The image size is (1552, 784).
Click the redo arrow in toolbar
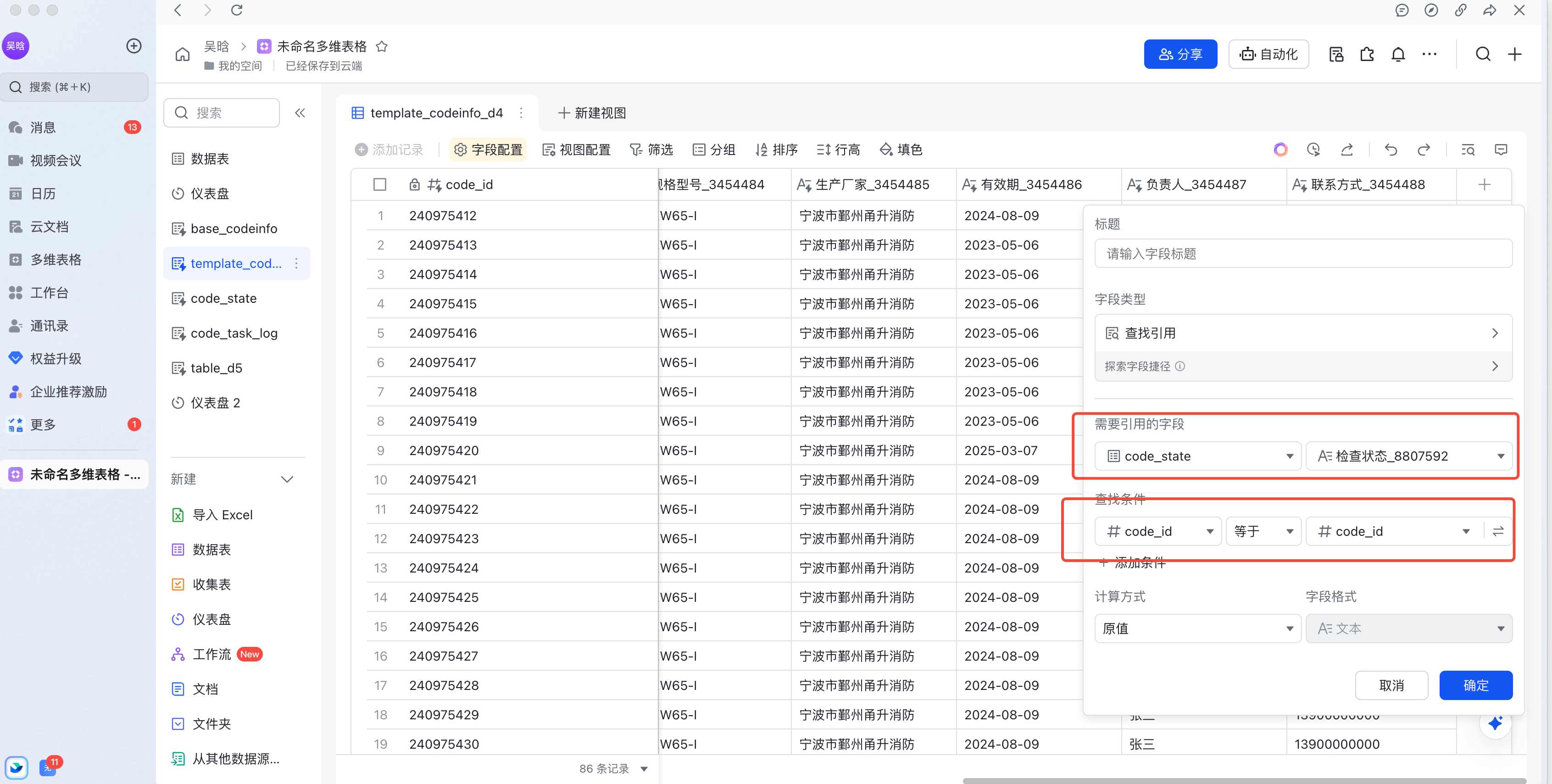coord(1424,150)
